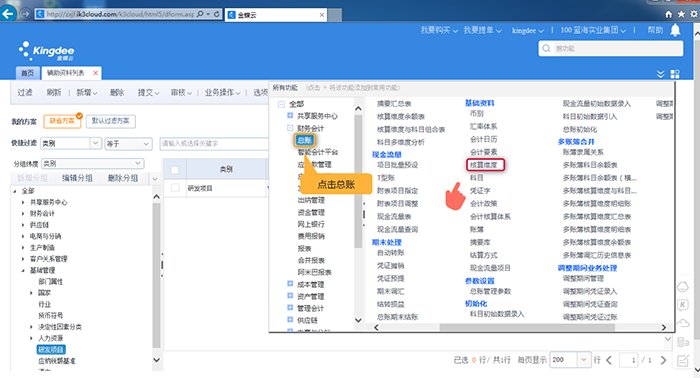This screenshot has height=378, width=700.
Task: Refresh the page from the address bar
Action: pos(217,14)
